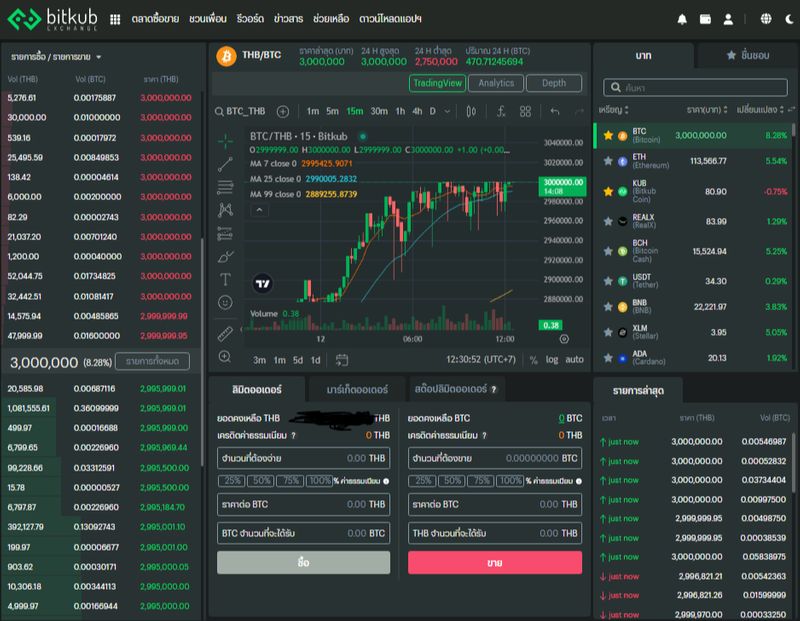The width and height of the screenshot is (800, 621).
Task: Enable log scale below the chart
Action: pos(551,358)
